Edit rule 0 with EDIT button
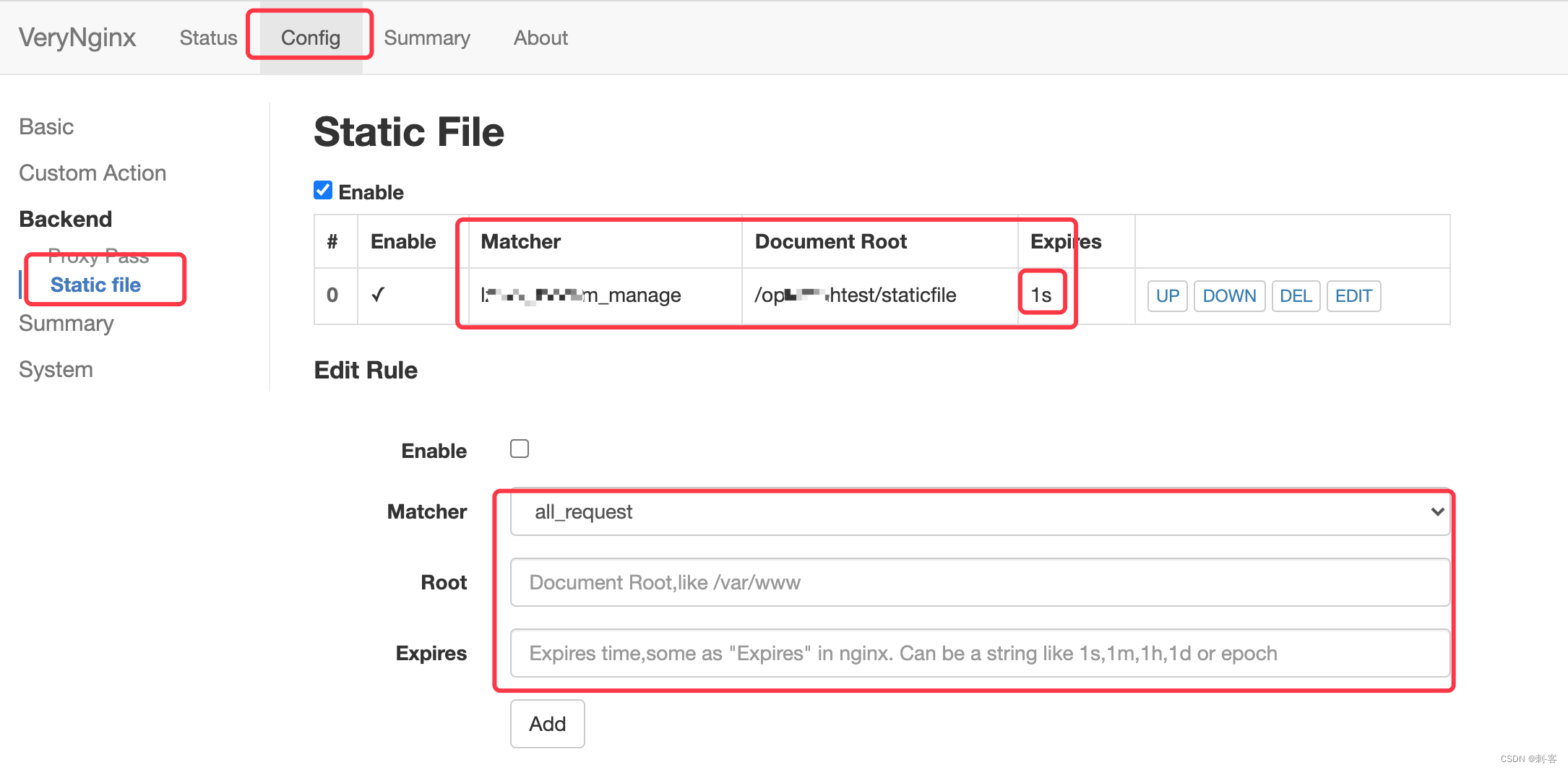This screenshot has height=770, width=1568. point(1353,296)
